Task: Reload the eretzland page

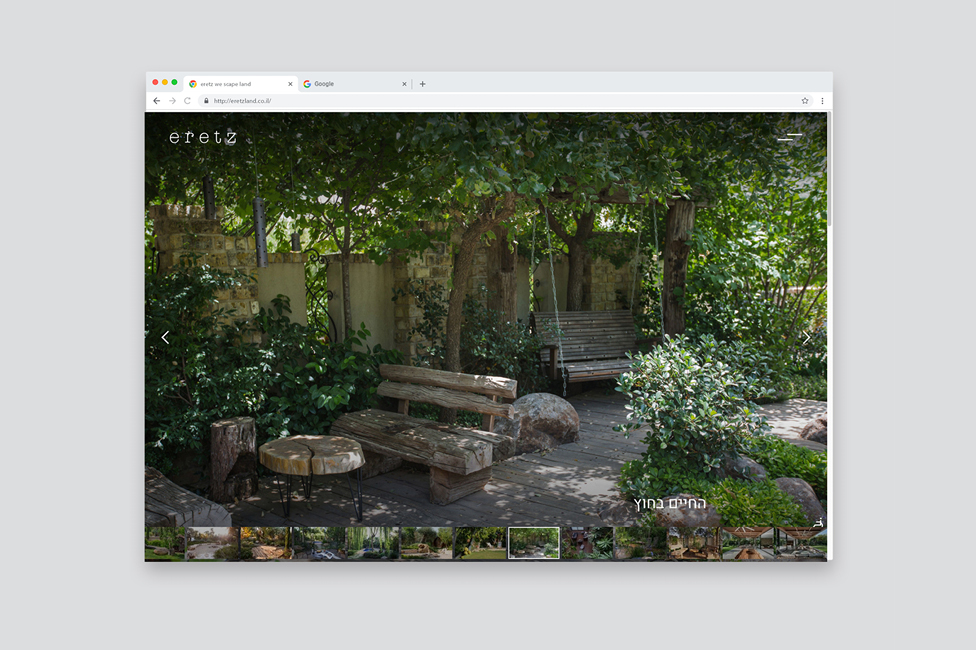Action: 187,100
